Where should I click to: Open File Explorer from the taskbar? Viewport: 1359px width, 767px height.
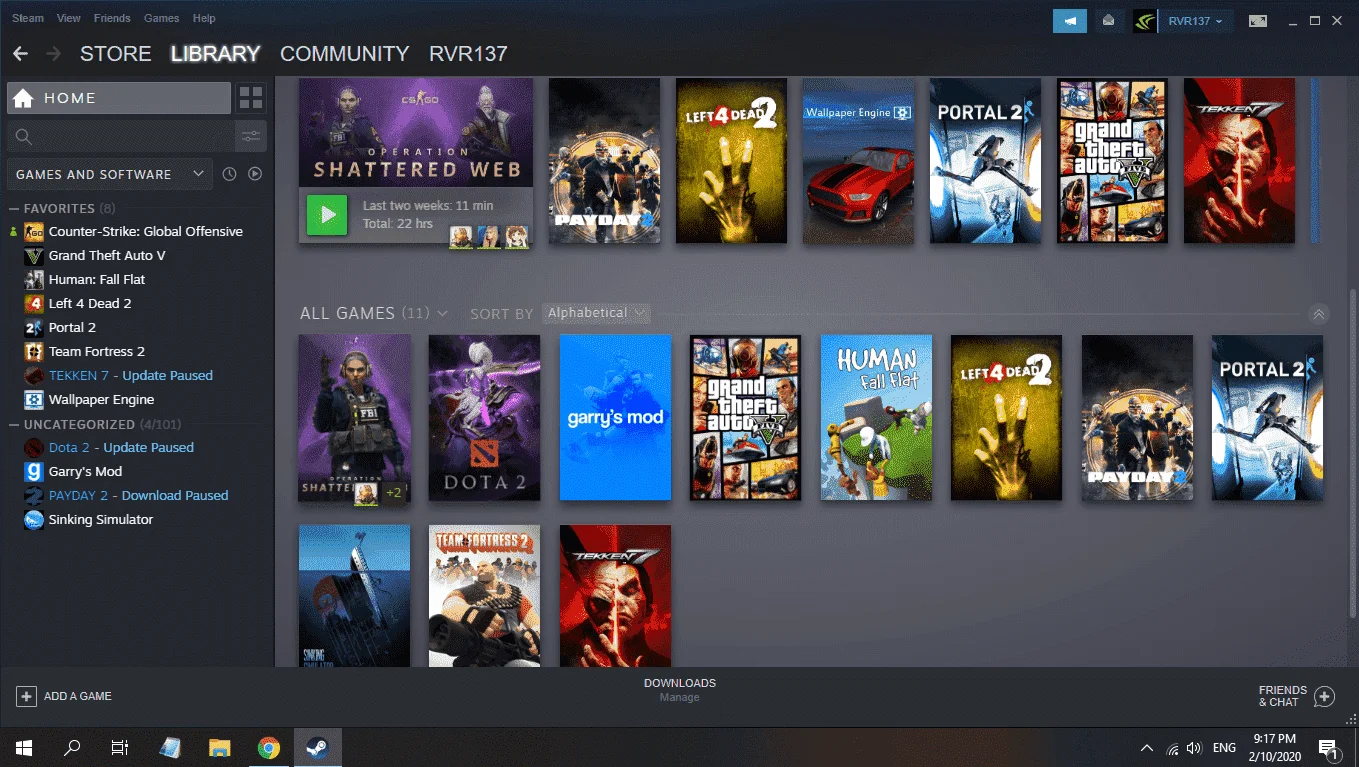click(x=220, y=747)
